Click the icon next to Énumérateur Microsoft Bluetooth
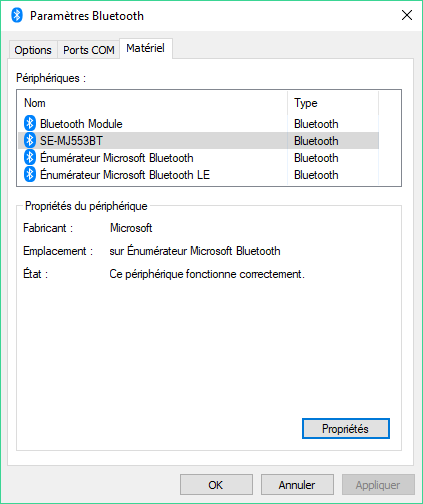The height and width of the screenshot is (504, 423). pyautogui.click(x=30, y=157)
